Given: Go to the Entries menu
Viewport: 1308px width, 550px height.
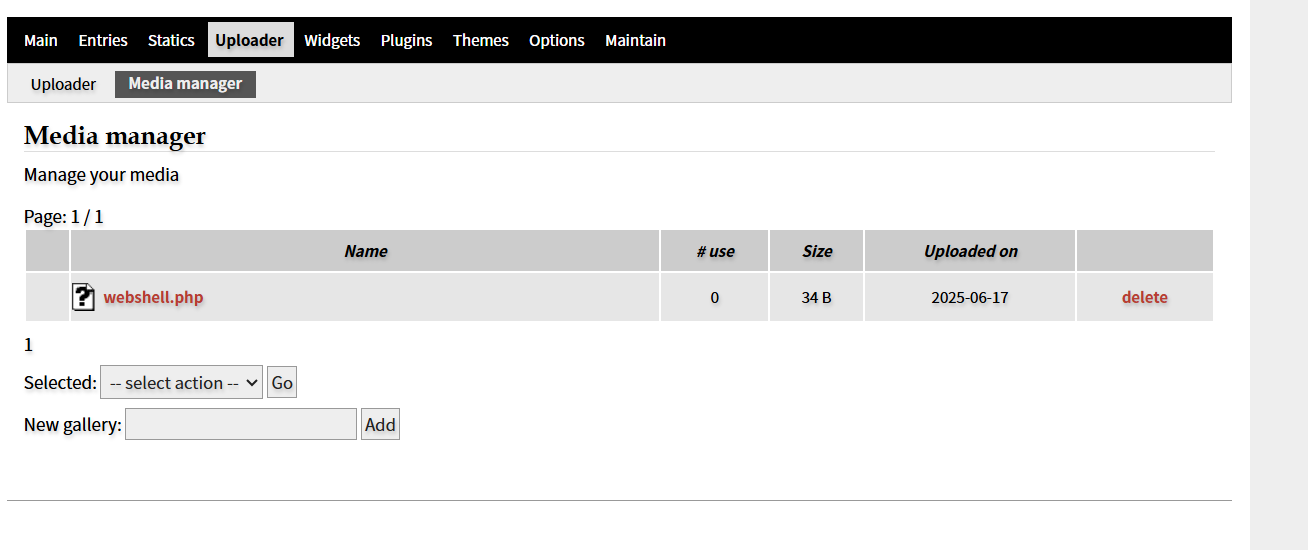Looking at the screenshot, I should click(x=103, y=40).
